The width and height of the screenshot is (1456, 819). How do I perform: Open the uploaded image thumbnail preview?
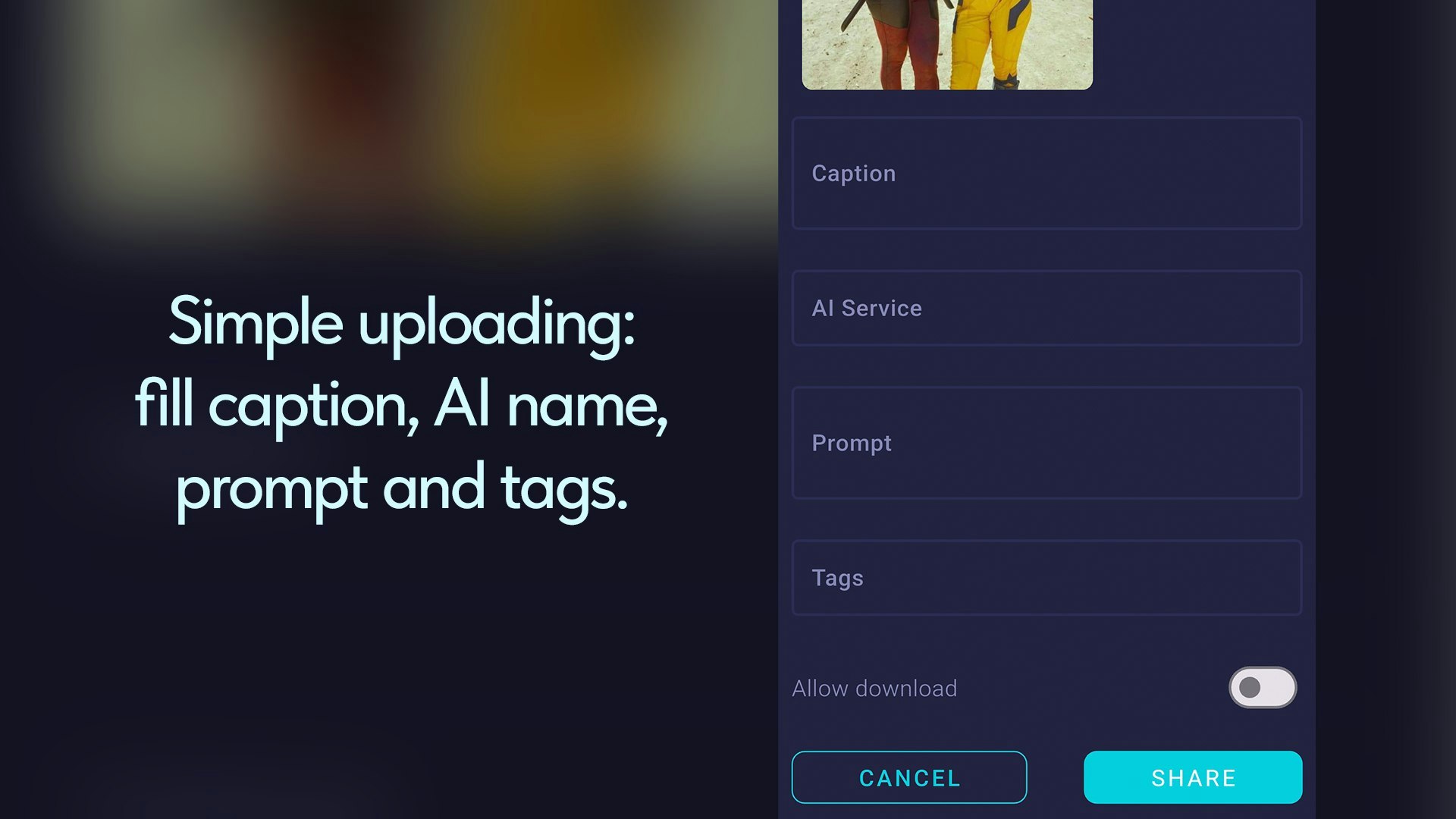pos(947,44)
